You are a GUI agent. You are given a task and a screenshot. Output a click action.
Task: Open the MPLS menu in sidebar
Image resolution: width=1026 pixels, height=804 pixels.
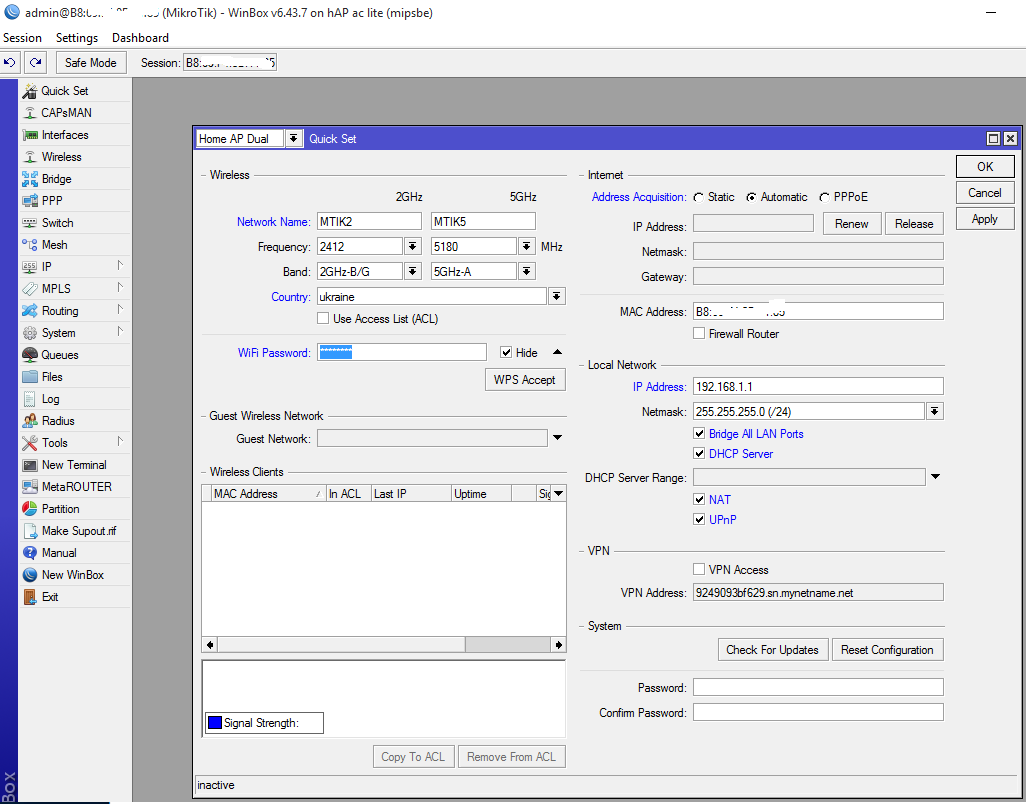pyautogui.click(x=75, y=288)
